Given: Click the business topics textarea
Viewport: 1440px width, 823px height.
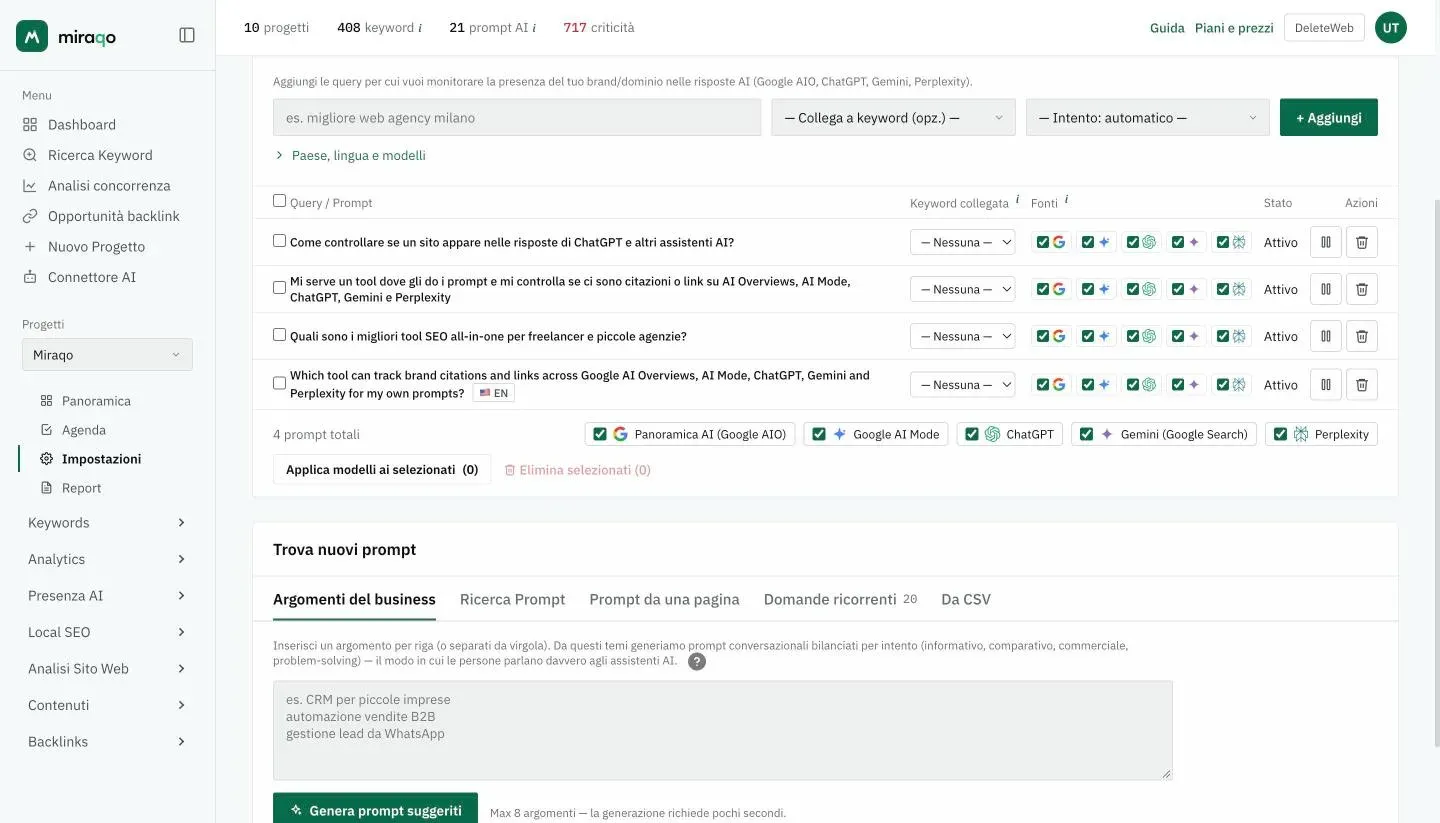Looking at the screenshot, I should pyautogui.click(x=722, y=730).
